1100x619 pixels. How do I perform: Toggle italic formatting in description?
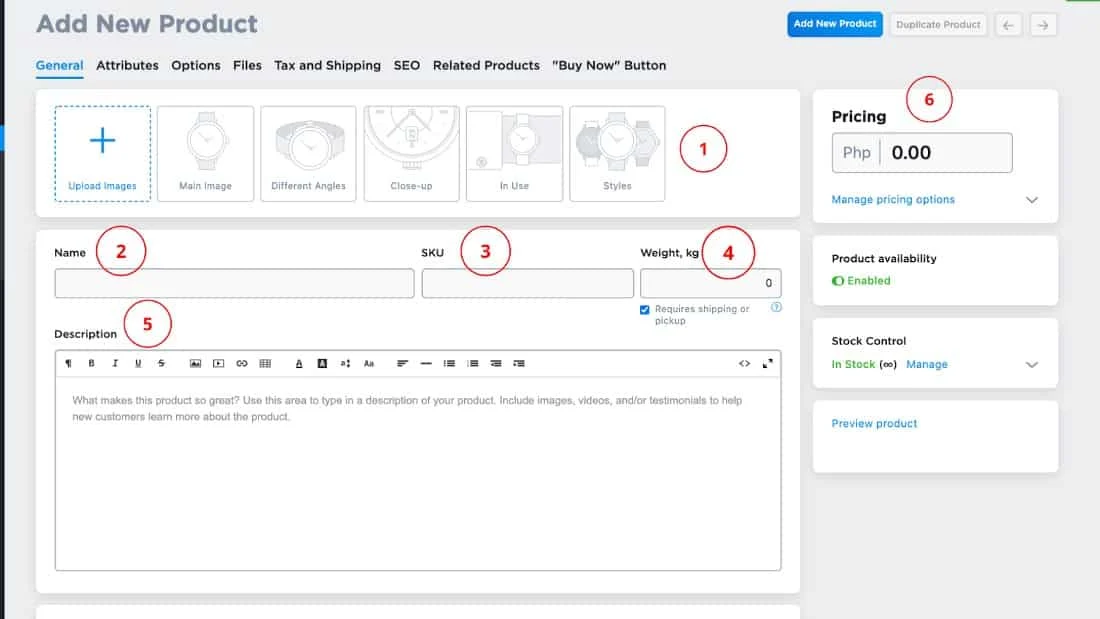(115, 364)
